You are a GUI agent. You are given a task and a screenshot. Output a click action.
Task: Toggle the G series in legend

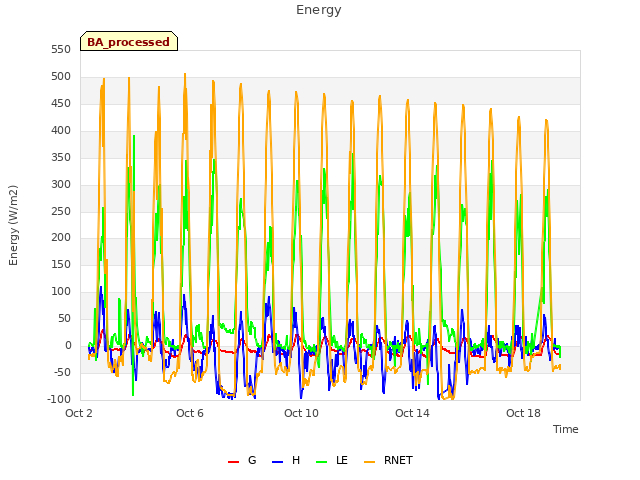[x=242, y=460]
